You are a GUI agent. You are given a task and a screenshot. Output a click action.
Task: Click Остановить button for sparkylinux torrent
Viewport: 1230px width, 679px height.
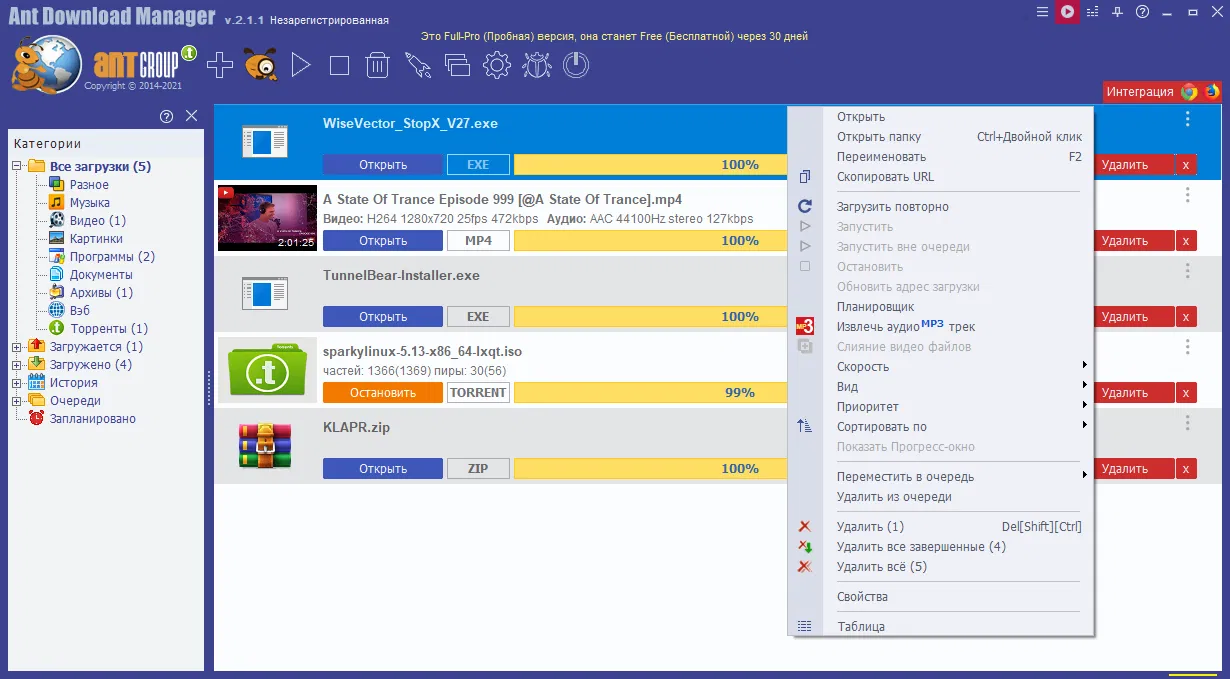point(383,393)
